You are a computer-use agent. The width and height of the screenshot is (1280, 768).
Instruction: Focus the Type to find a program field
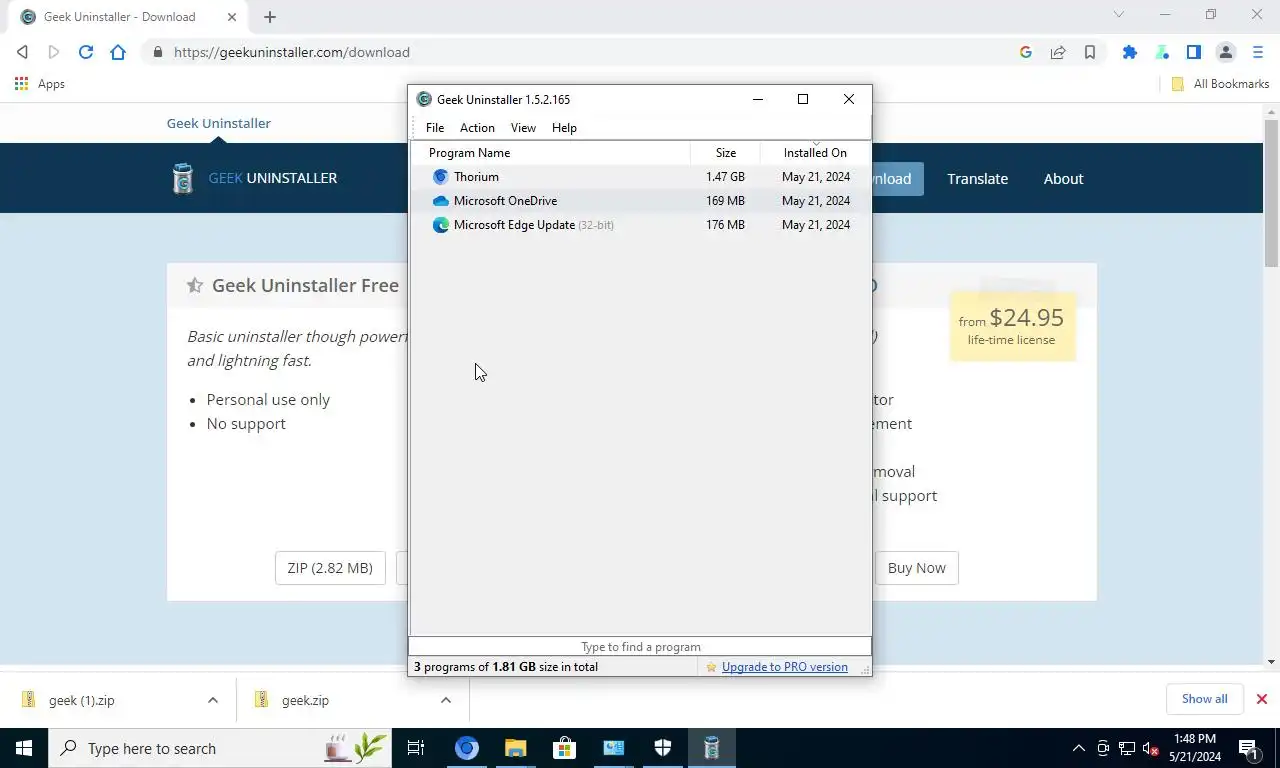640,647
